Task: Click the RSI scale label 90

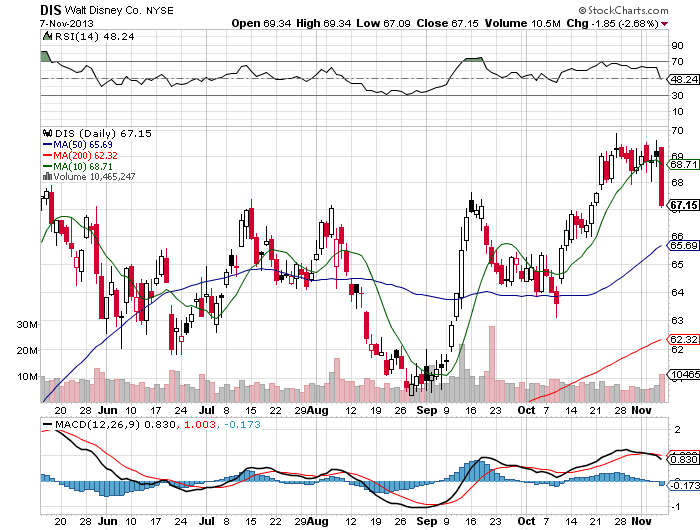Action: 677,46
